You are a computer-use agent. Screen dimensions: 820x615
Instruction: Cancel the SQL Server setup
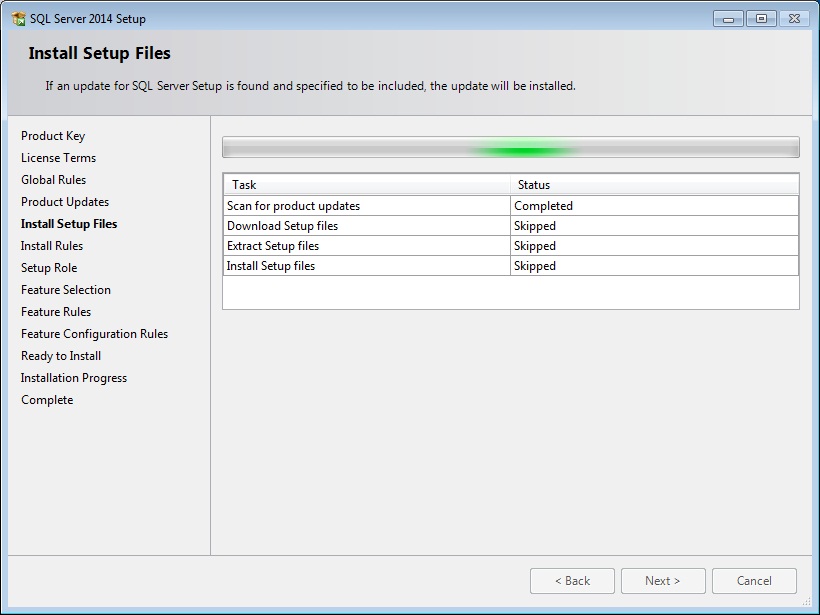pyautogui.click(x=754, y=580)
